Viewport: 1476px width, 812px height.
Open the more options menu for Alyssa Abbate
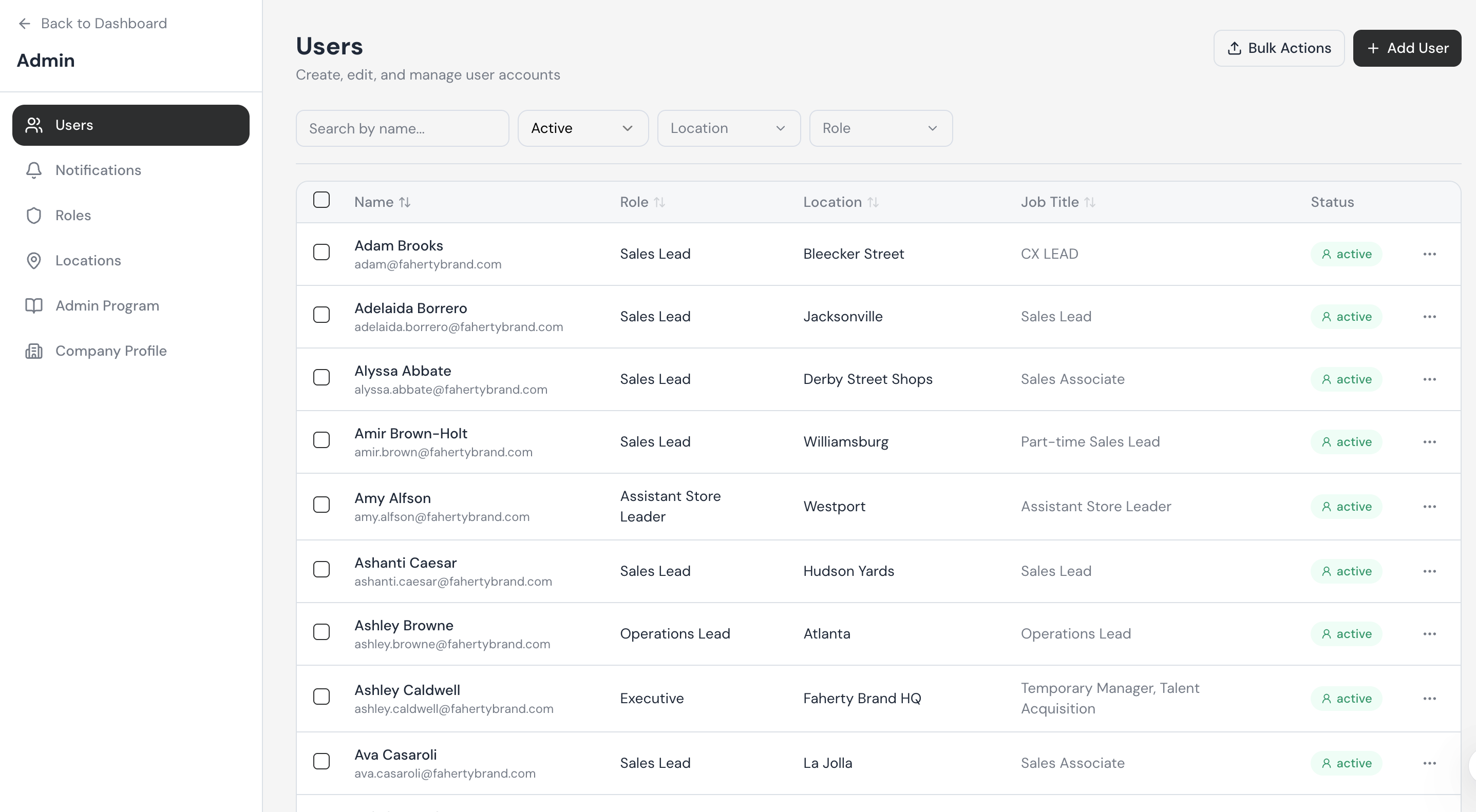pos(1430,379)
